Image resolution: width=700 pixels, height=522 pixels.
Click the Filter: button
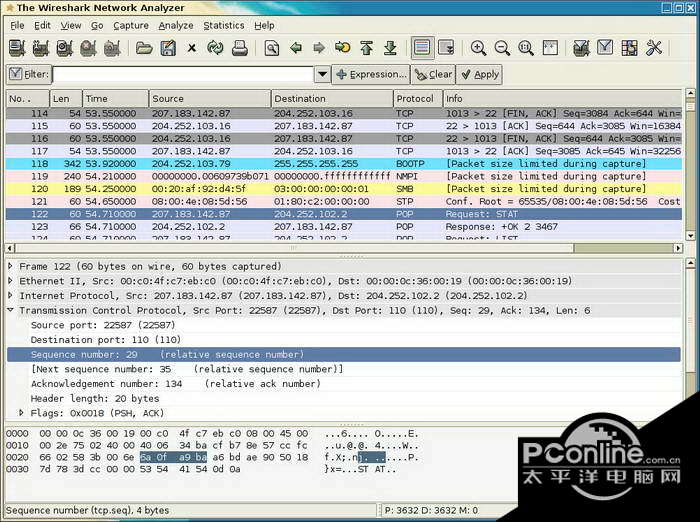pyautogui.click(x=29, y=74)
